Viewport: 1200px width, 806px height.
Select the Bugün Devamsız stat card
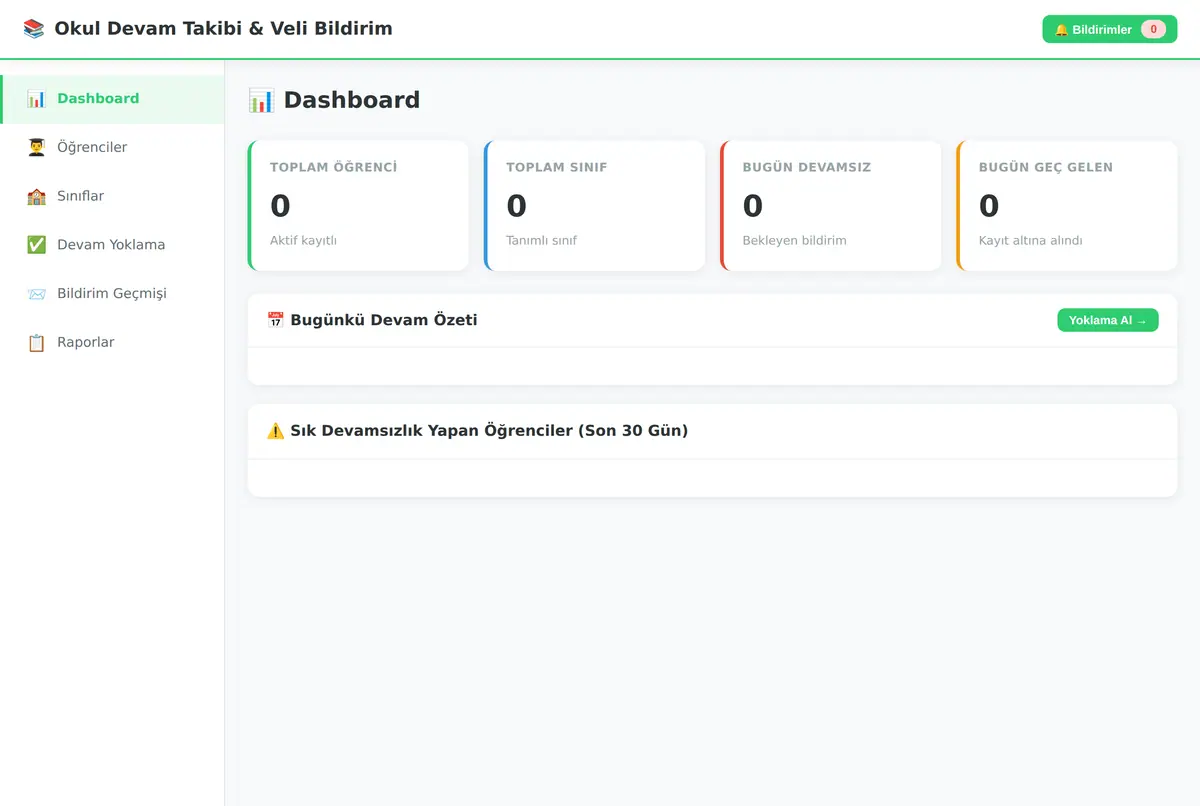coord(831,206)
